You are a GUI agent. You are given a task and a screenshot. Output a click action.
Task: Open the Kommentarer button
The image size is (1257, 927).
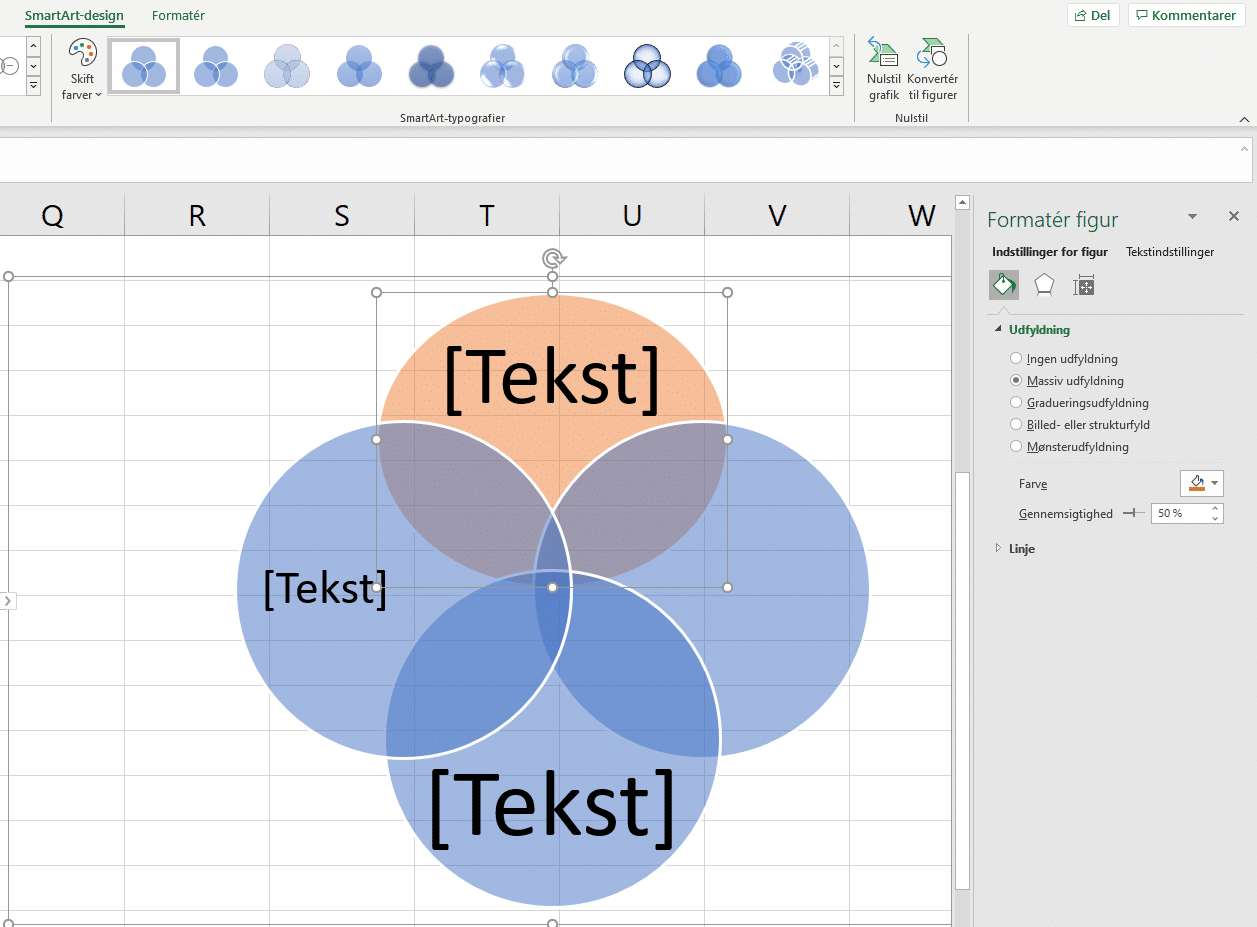[x=1186, y=16]
